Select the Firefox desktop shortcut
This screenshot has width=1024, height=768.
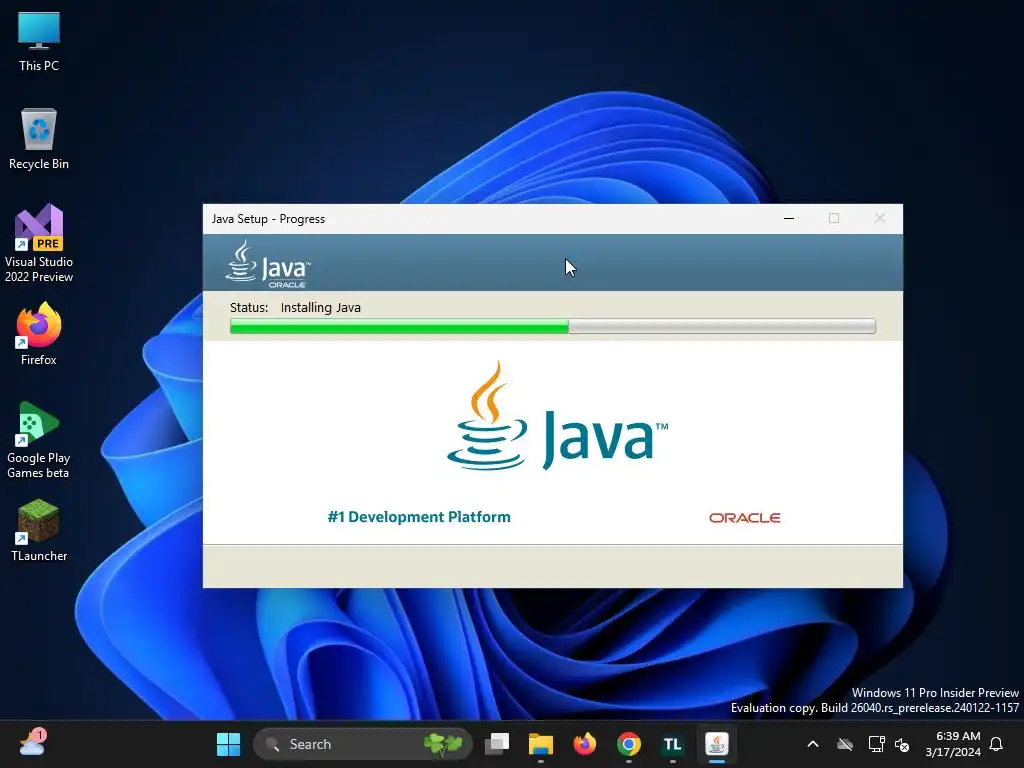[39, 334]
